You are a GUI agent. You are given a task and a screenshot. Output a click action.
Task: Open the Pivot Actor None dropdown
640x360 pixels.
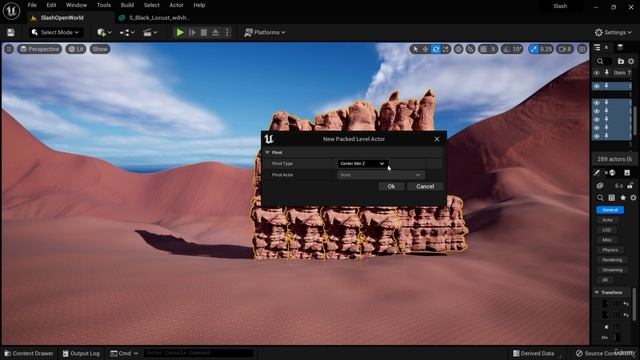(x=380, y=175)
